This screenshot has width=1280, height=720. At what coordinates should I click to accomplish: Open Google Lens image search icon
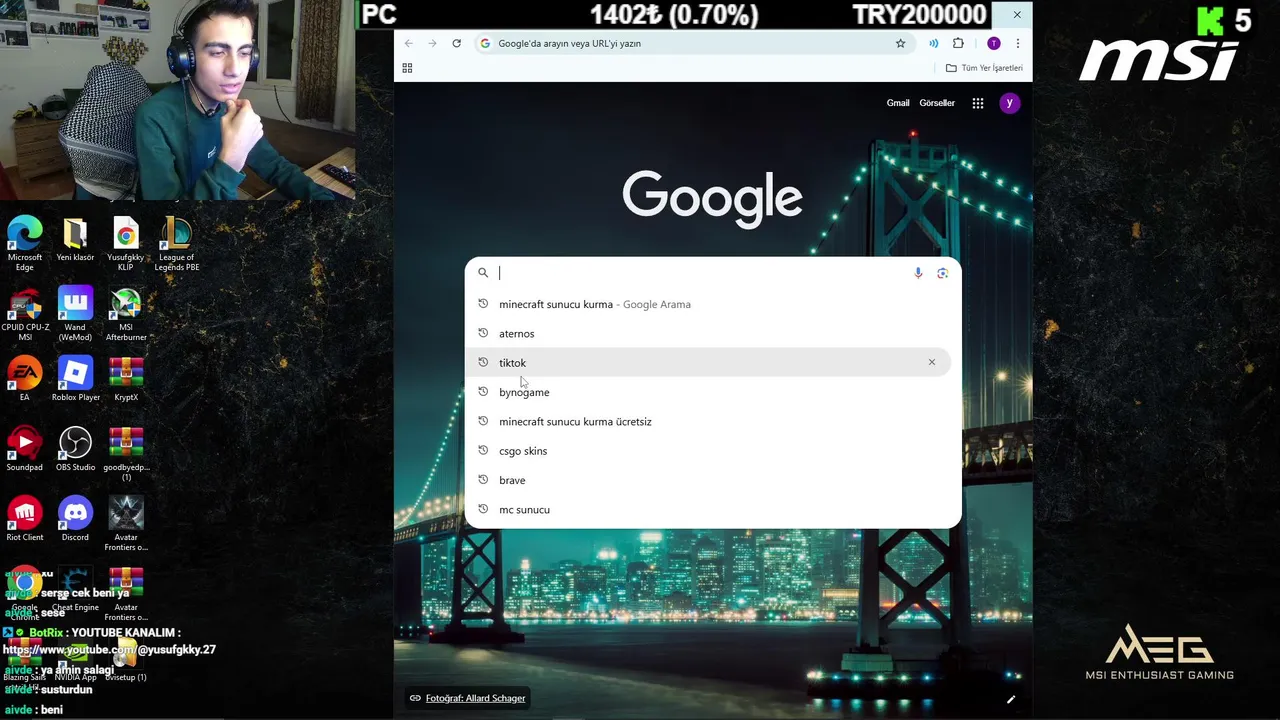[x=942, y=273]
